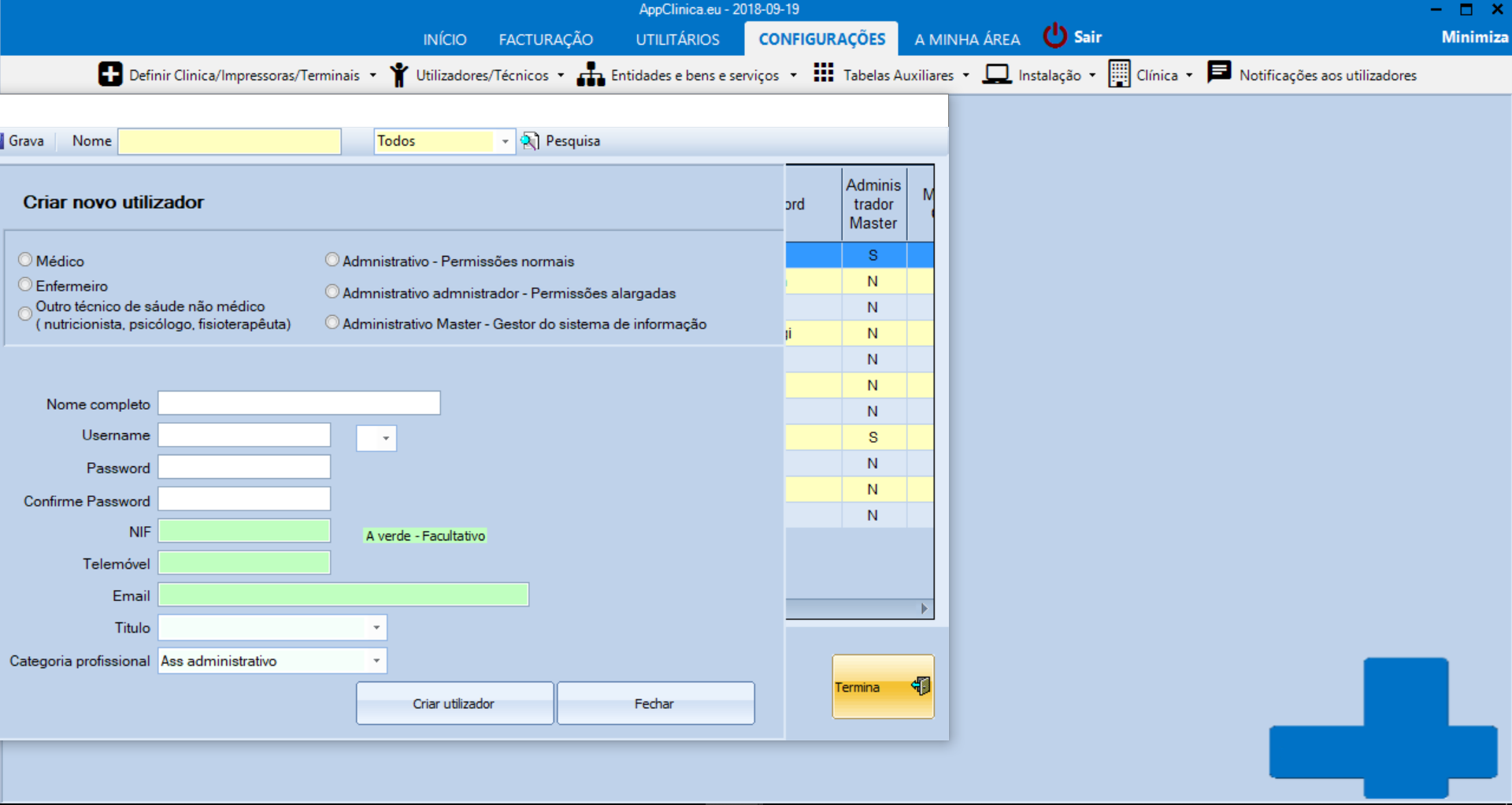This screenshot has width=1512, height=805.
Task: Open the Titulo dropdown
Action: click(376, 628)
